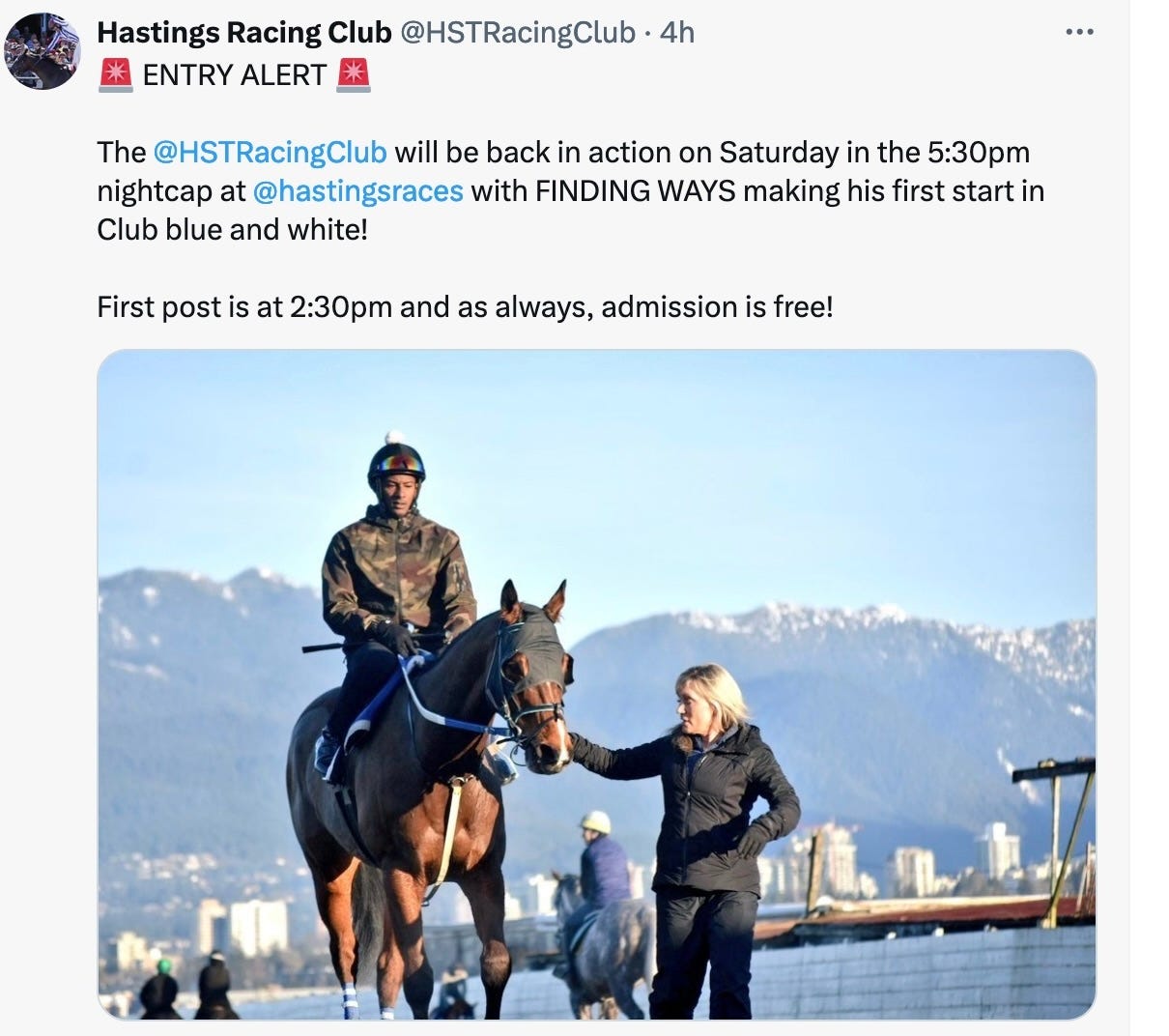Open the three-dot more options menu
Screen dimensions: 1169x1036
(1078, 33)
